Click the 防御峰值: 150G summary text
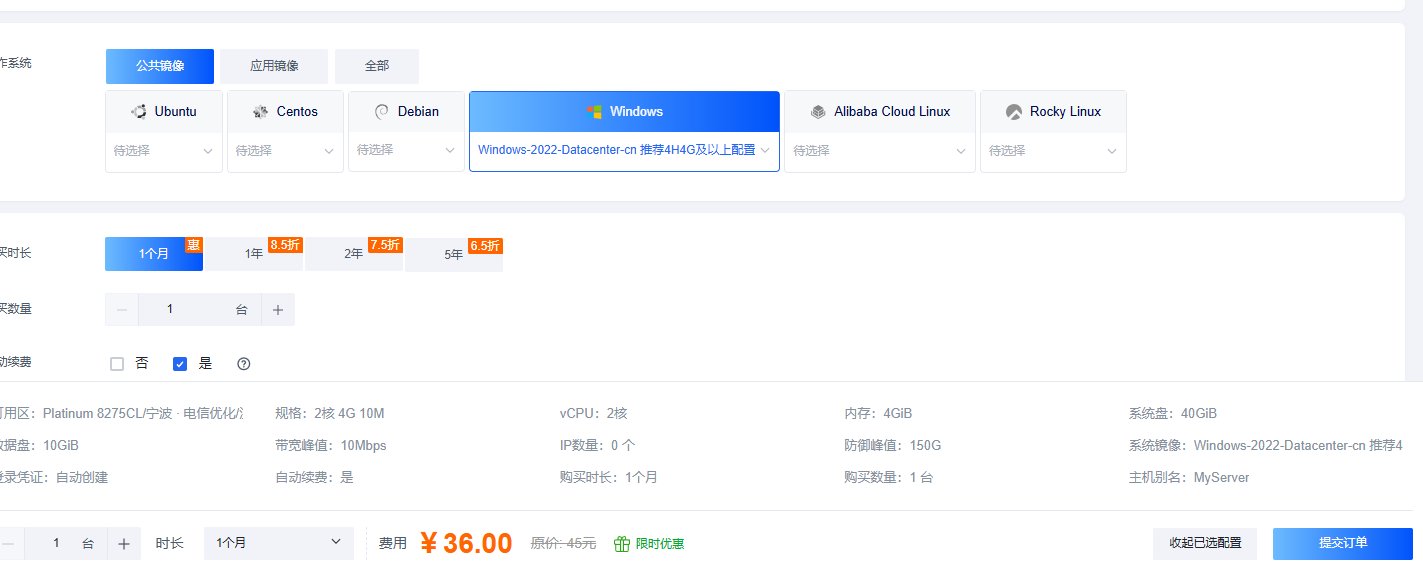Screen dimensions: 1423x574 pyautogui.click(x=892, y=445)
